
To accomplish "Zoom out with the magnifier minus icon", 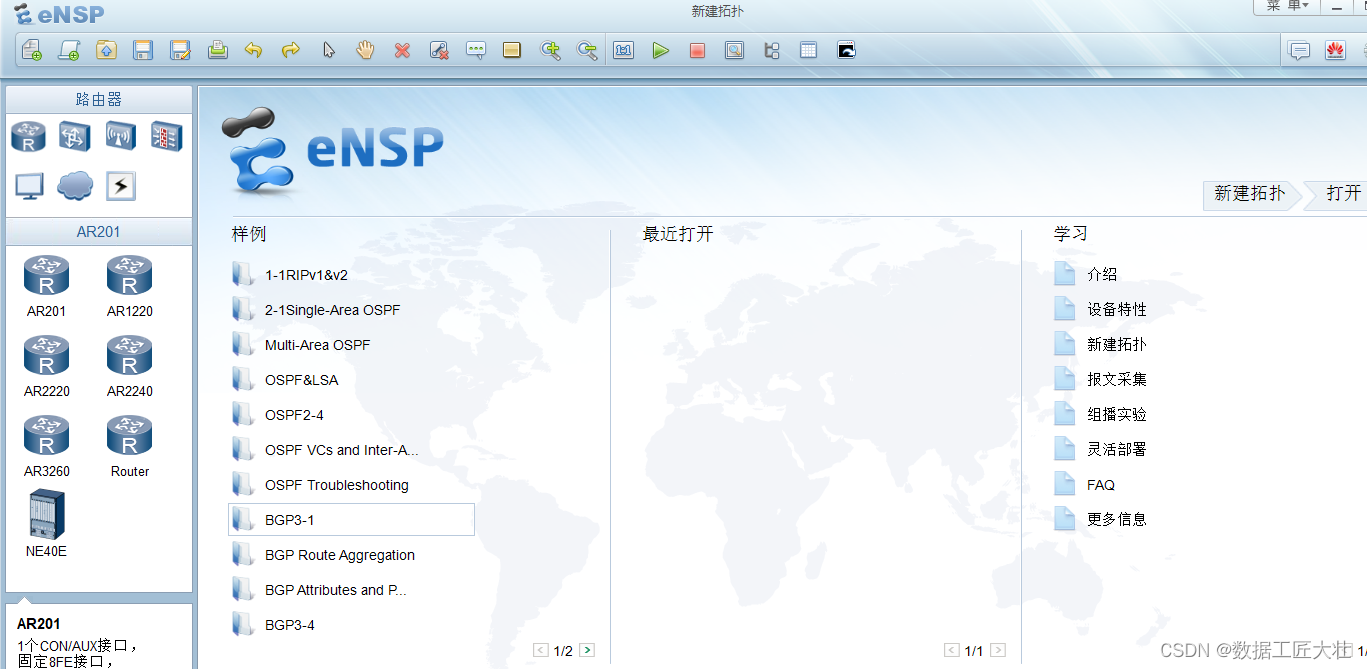I will pyautogui.click(x=587, y=50).
